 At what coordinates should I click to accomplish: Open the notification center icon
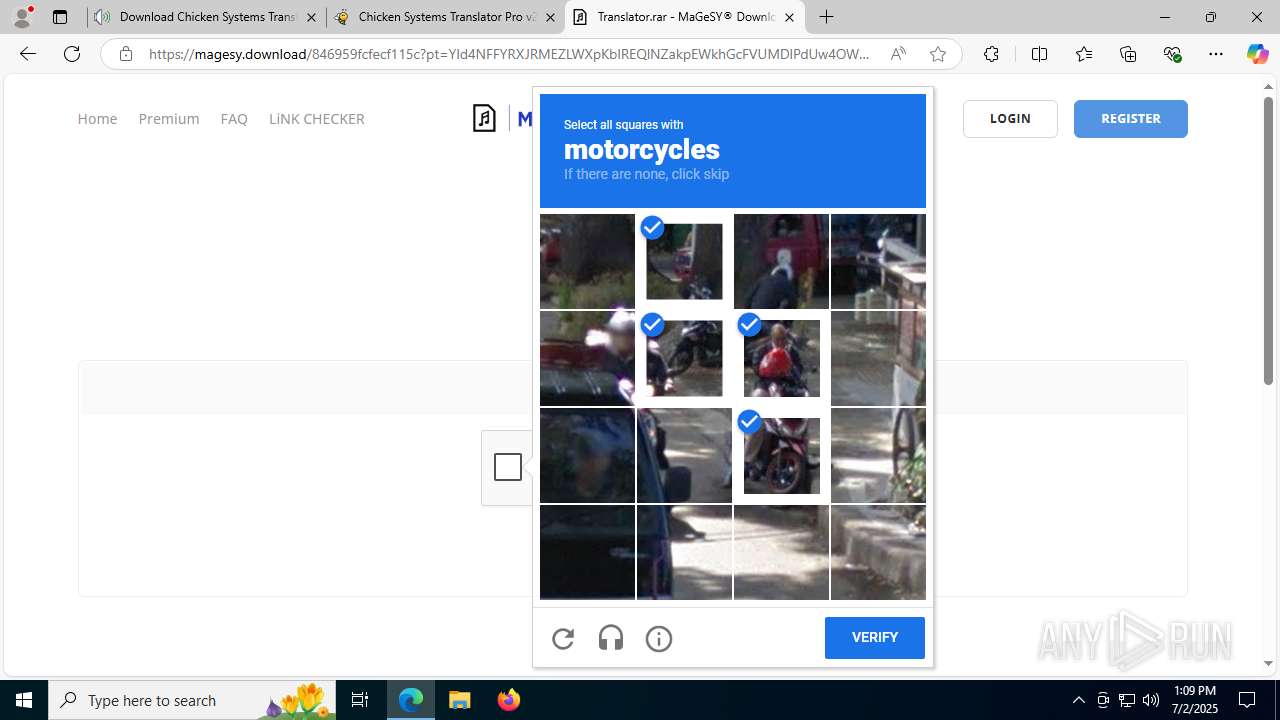[x=1248, y=700]
